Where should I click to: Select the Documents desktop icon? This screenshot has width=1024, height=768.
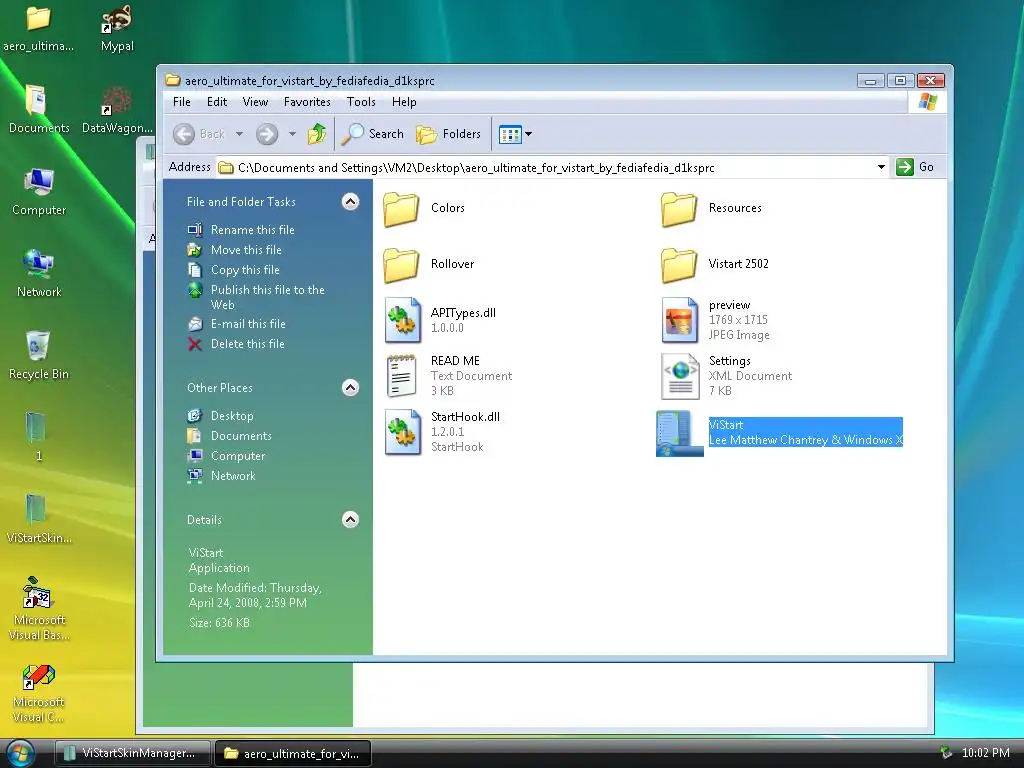pyautogui.click(x=39, y=111)
